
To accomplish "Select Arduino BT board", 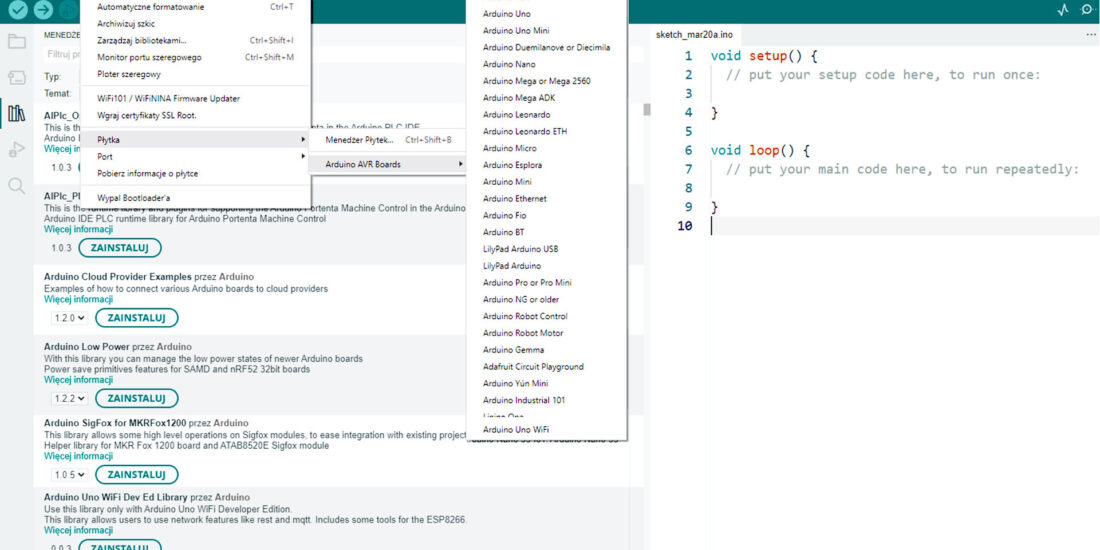I will point(546,233).
